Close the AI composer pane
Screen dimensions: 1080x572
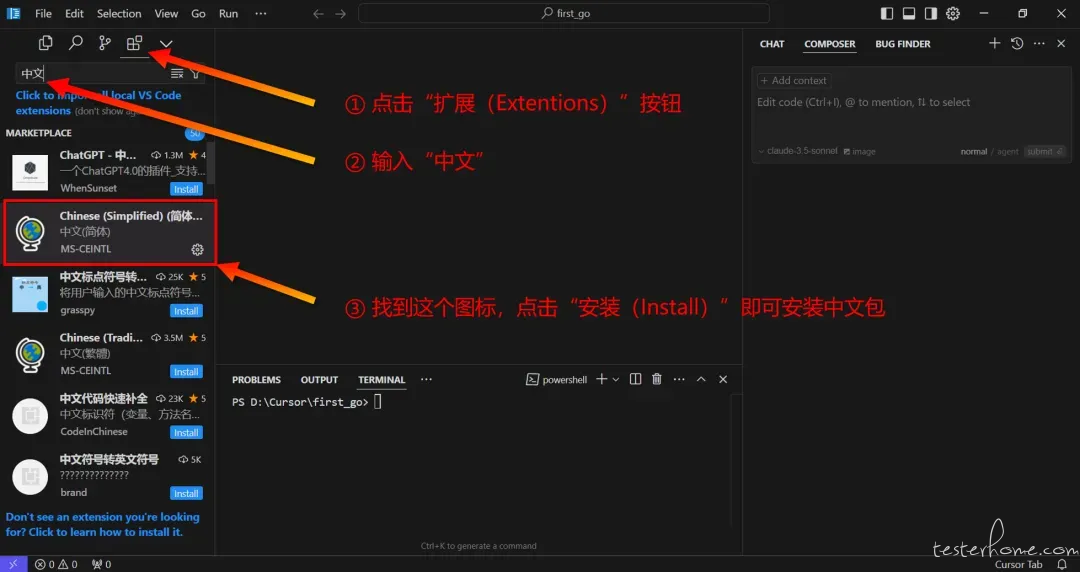point(1061,43)
